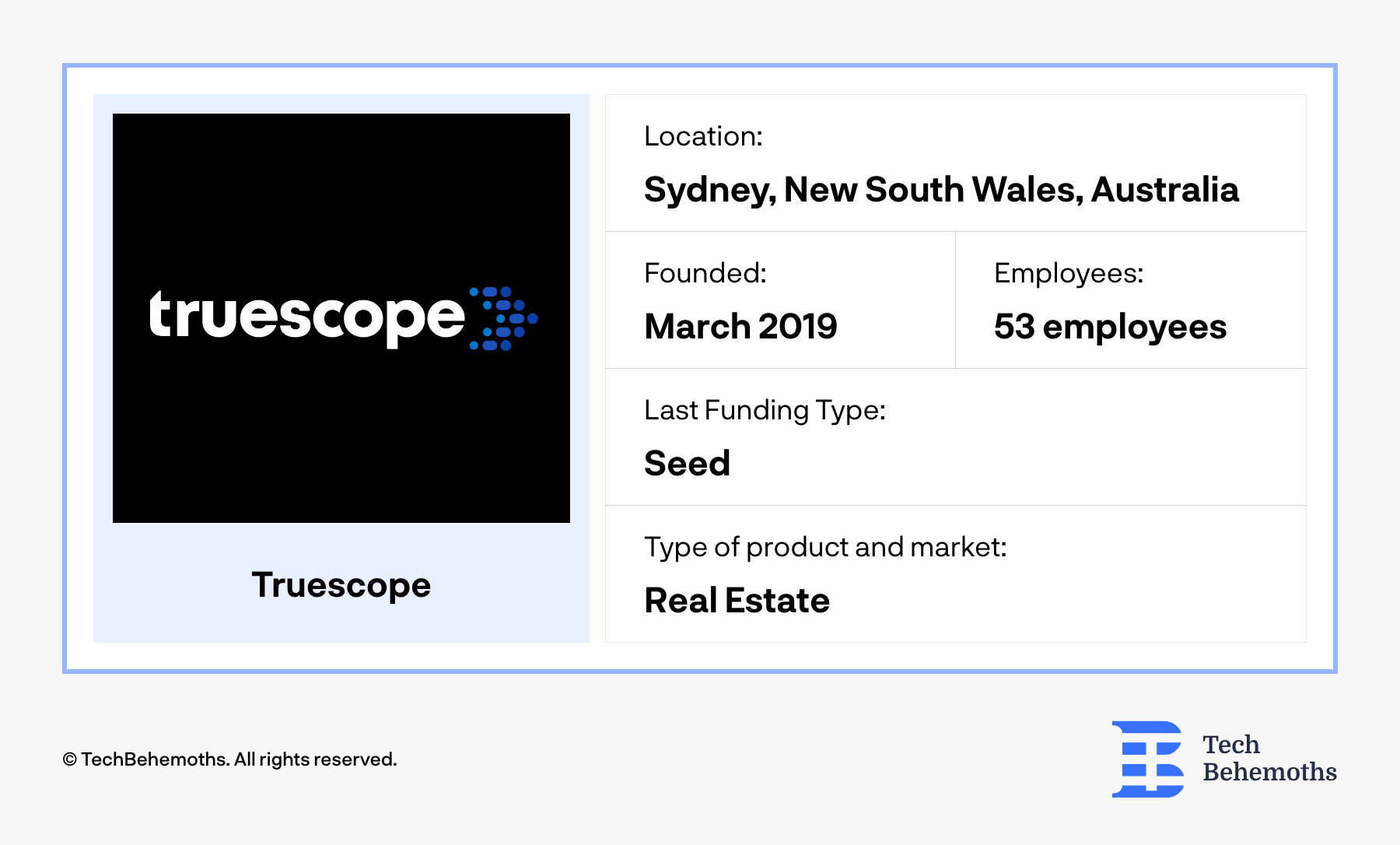The width and height of the screenshot is (1400, 845).
Task: Click 'Type of product and market:' label
Action: pos(825,547)
